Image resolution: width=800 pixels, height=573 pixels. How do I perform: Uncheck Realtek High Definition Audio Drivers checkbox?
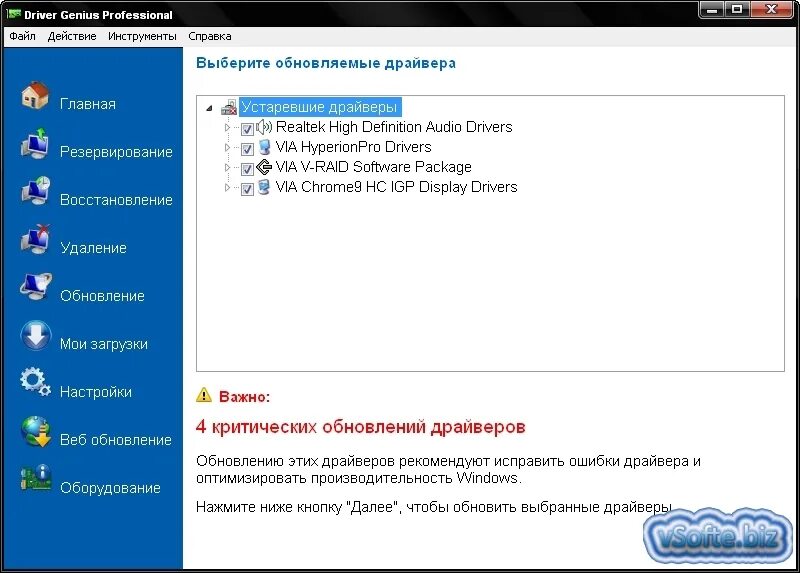point(247,129)
